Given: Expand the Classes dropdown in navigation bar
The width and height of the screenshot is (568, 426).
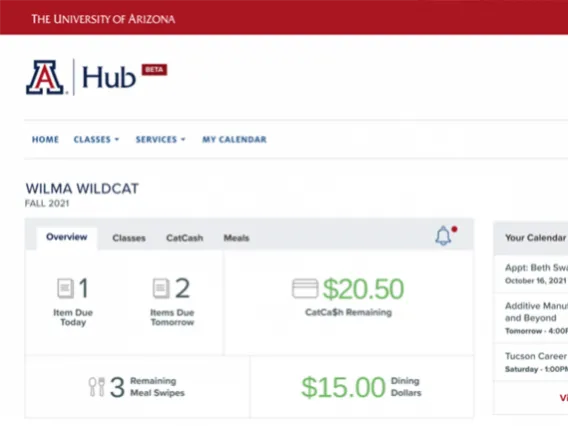Looking at the screenshot, I should [x=96, y=139].
